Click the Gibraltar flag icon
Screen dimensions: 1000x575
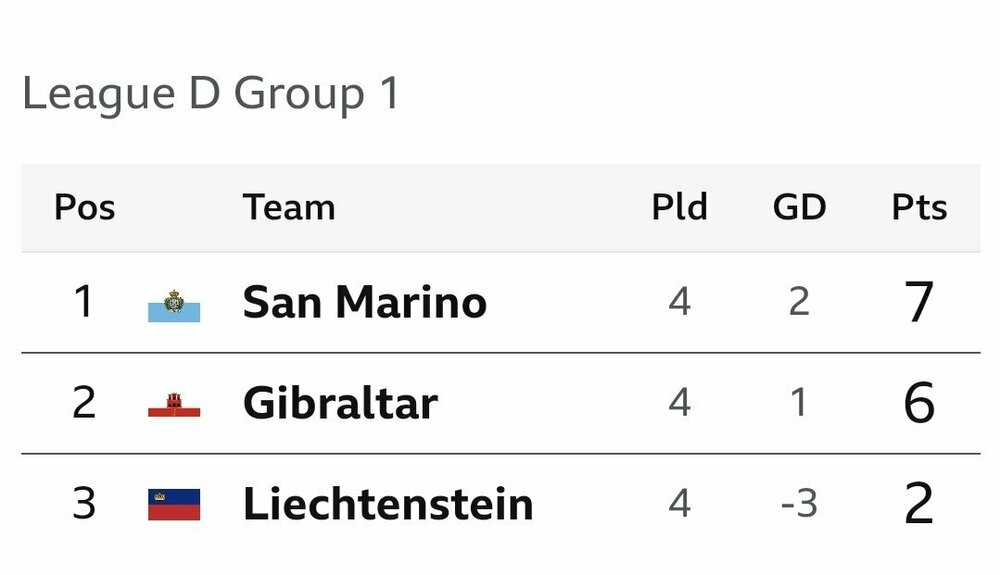(174, 404)
